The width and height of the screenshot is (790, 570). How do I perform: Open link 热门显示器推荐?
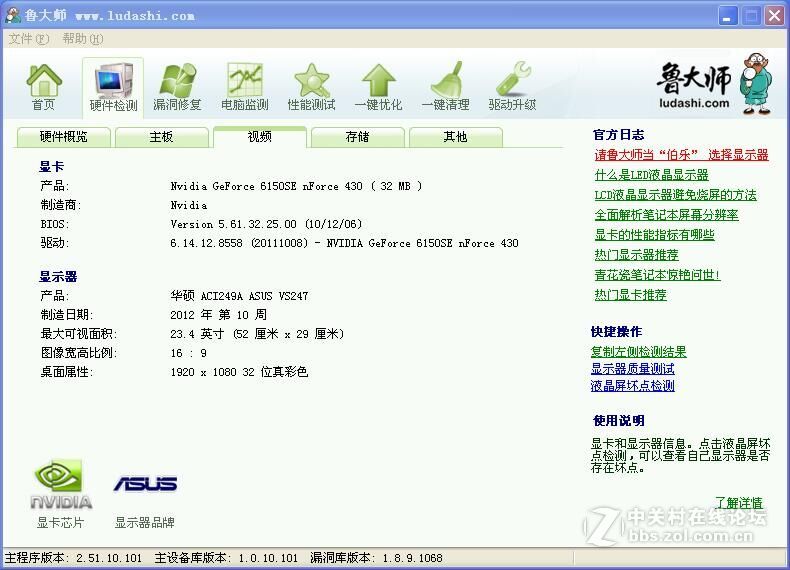[636, 255]
